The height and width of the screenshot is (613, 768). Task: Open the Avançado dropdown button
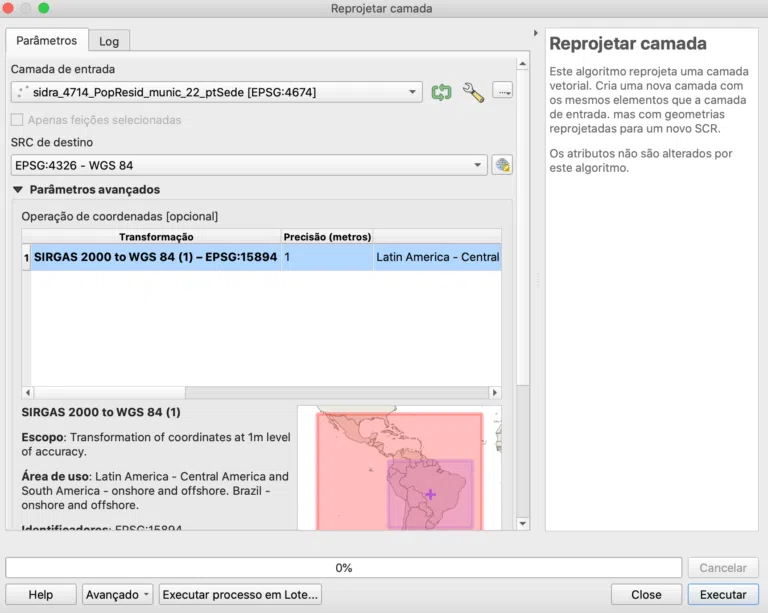click(x=117, y=594)
